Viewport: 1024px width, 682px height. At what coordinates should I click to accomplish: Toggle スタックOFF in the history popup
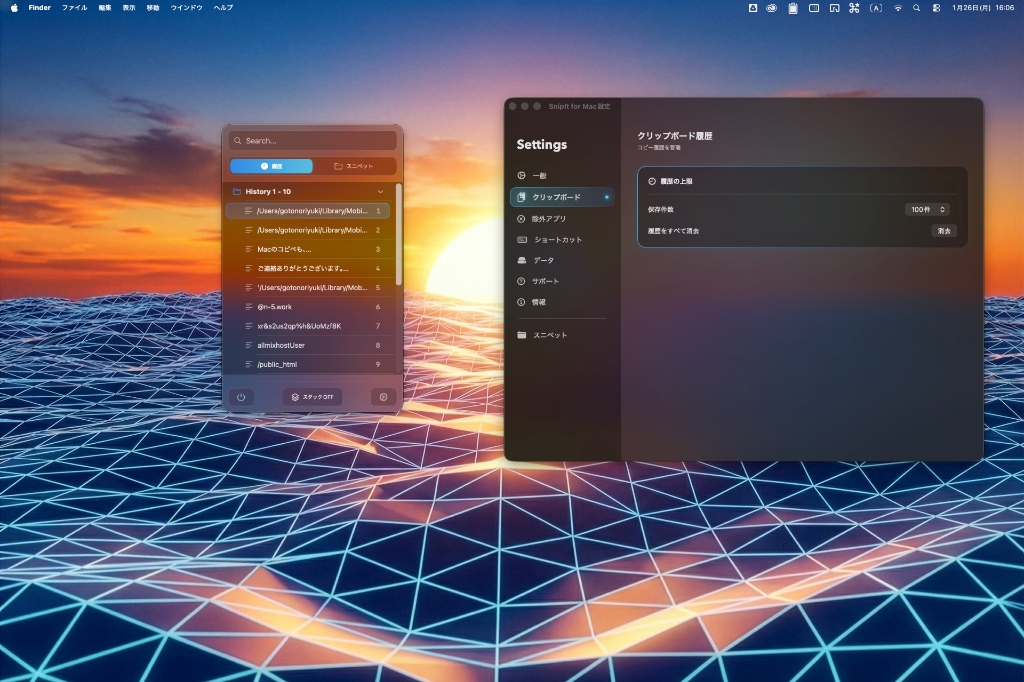pyautogui.click(x=311, y=396)
